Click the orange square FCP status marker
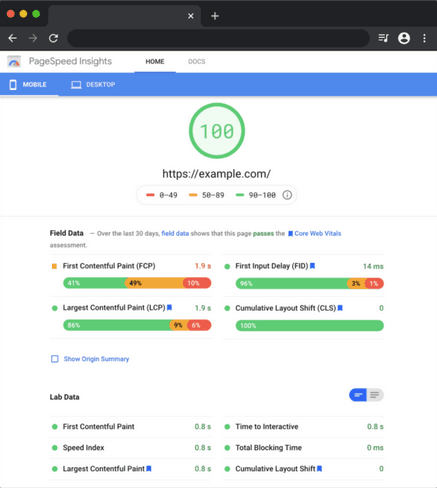The image size is (437, 488). (x=54, y=266)
